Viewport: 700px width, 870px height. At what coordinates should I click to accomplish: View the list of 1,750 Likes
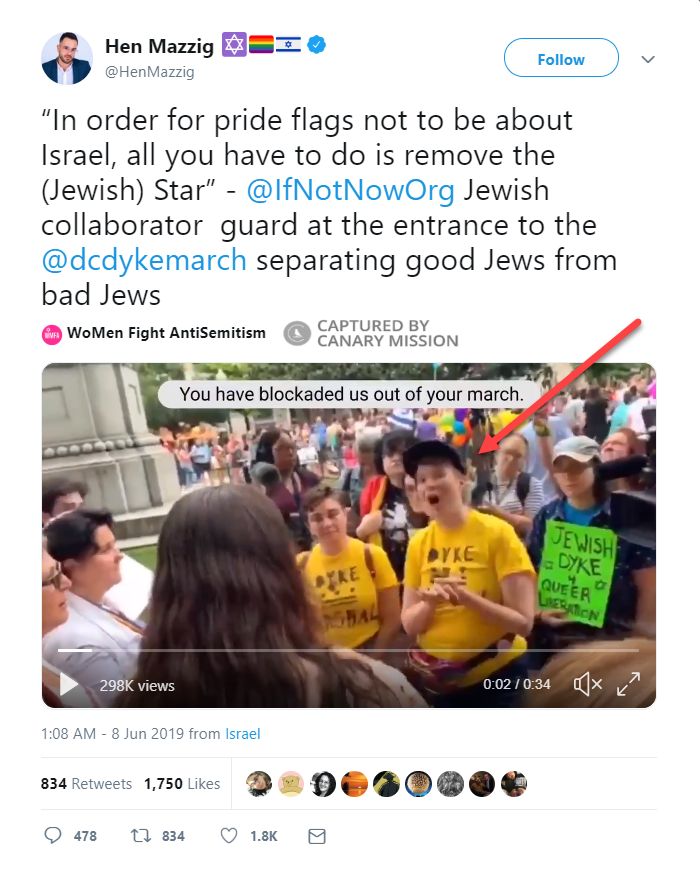pyautogui.click(x=182, y=783)
